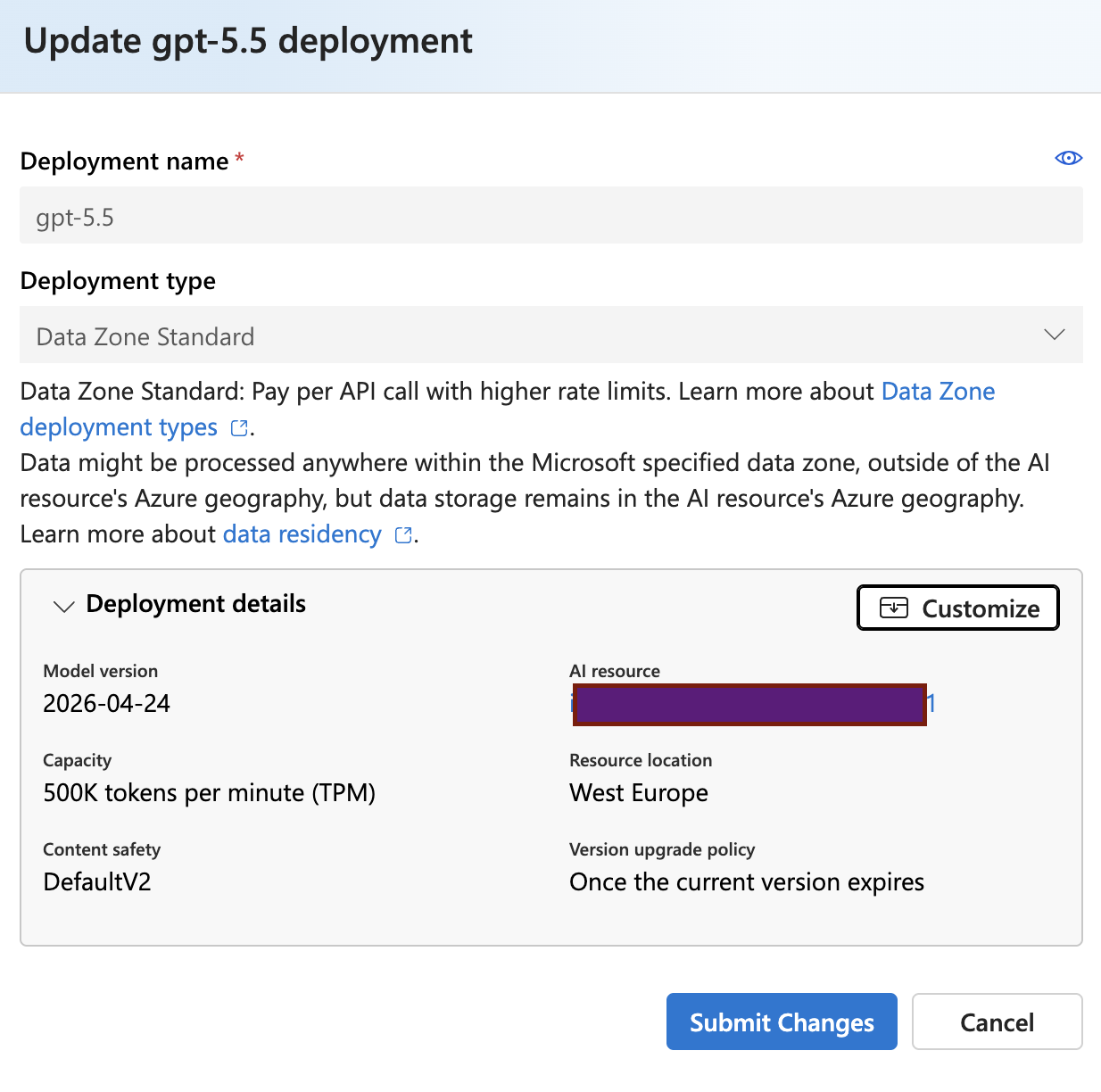The image size is (1101, 1092).
Task: Cancel the deployment update
Action: 997,1022
